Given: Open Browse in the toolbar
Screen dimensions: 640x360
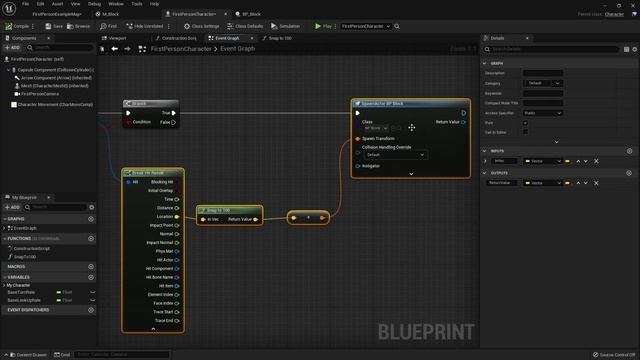Looking at the screenshot, I should click(78, 26).
